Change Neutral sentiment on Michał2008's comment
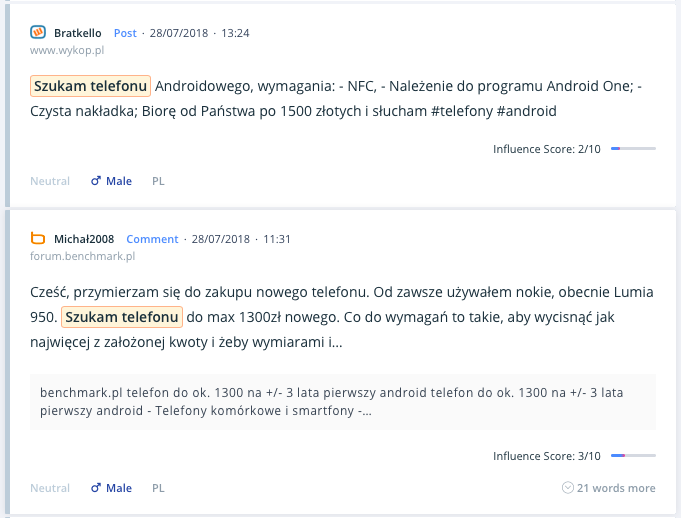 click(x=50, y=488)
